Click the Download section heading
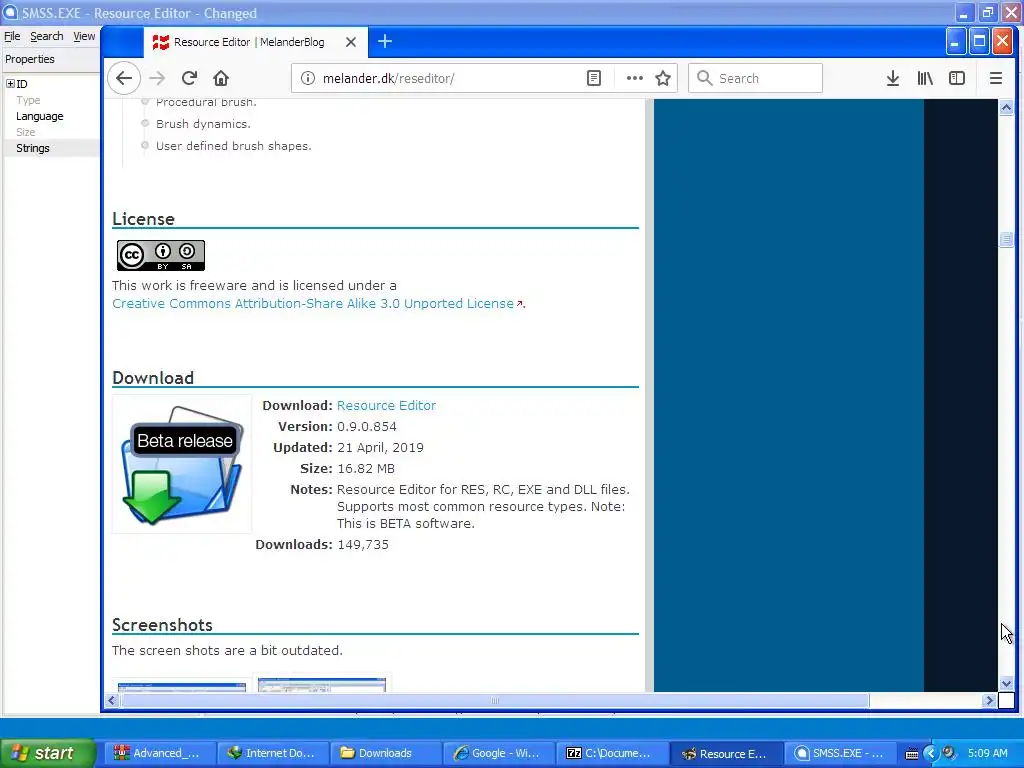 coord(153,378)
